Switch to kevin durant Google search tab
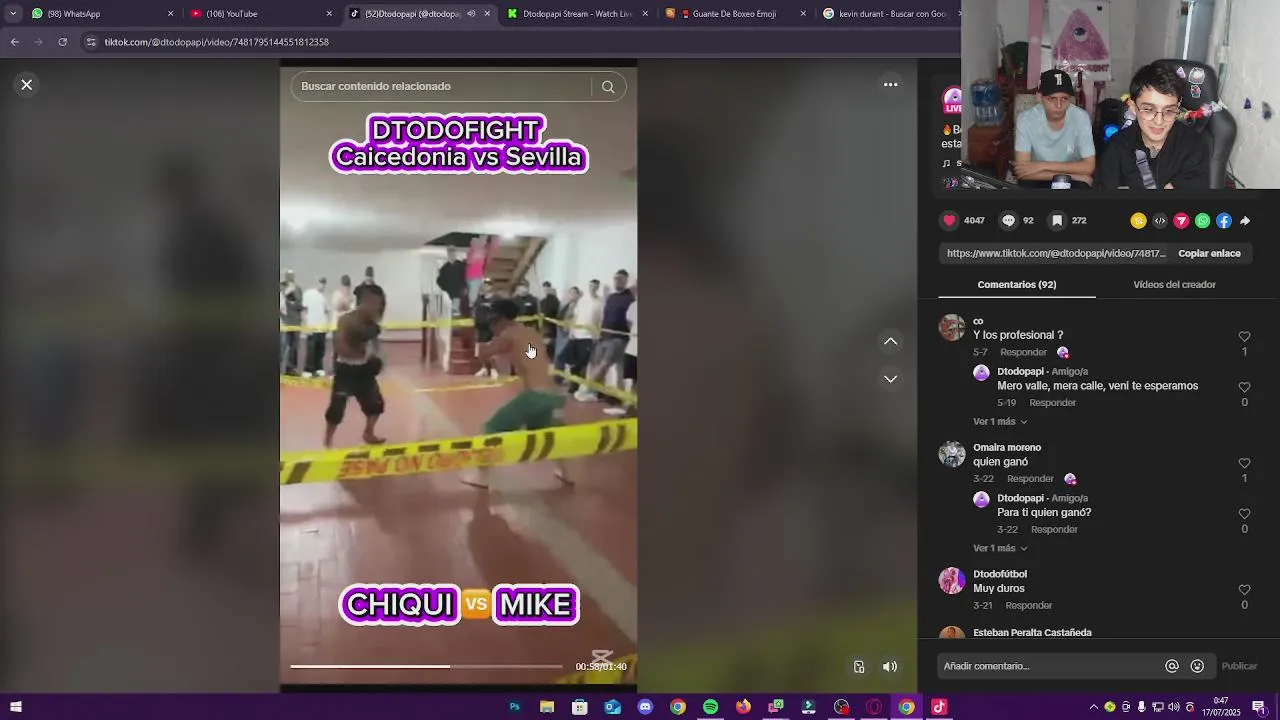 pyautogui.click(x=888, y=14)
